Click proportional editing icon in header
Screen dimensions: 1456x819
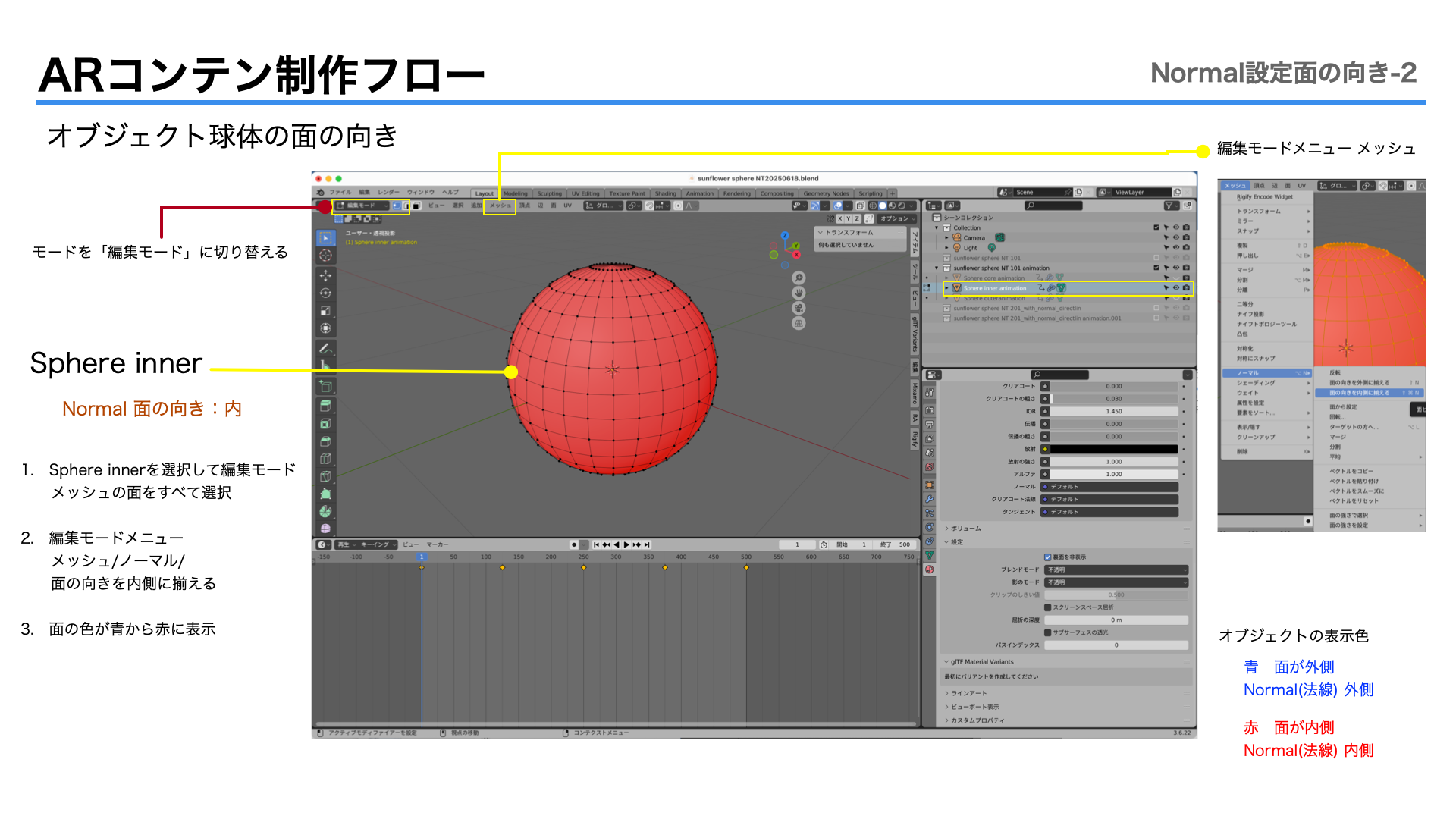(x=678, y=206)
